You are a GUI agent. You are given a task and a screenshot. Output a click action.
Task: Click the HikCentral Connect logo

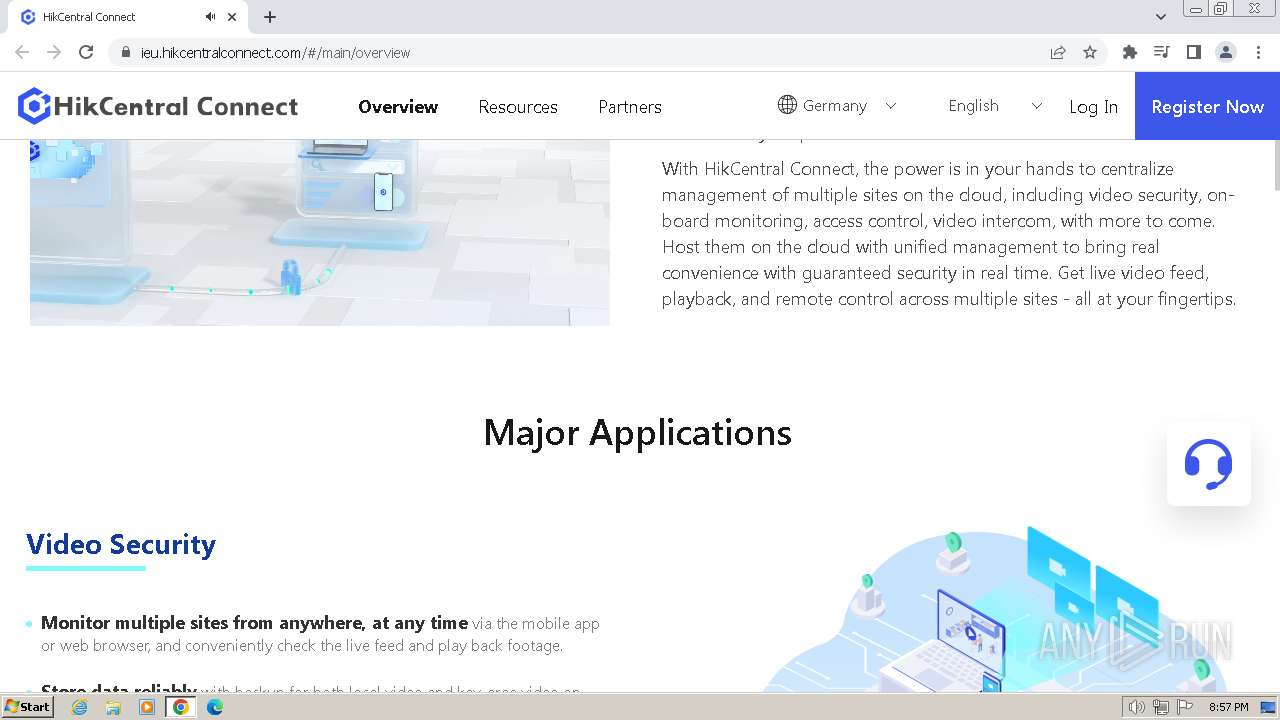158,106
